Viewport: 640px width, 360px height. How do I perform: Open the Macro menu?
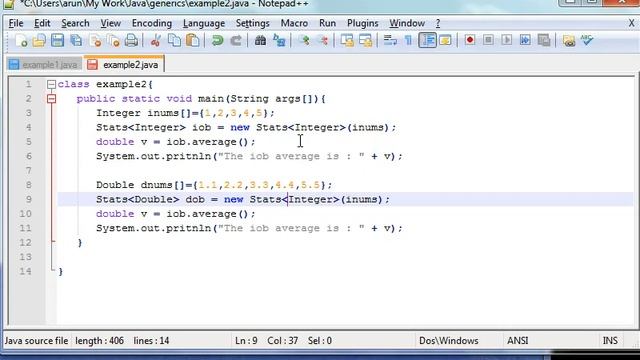tap(294, 23)
